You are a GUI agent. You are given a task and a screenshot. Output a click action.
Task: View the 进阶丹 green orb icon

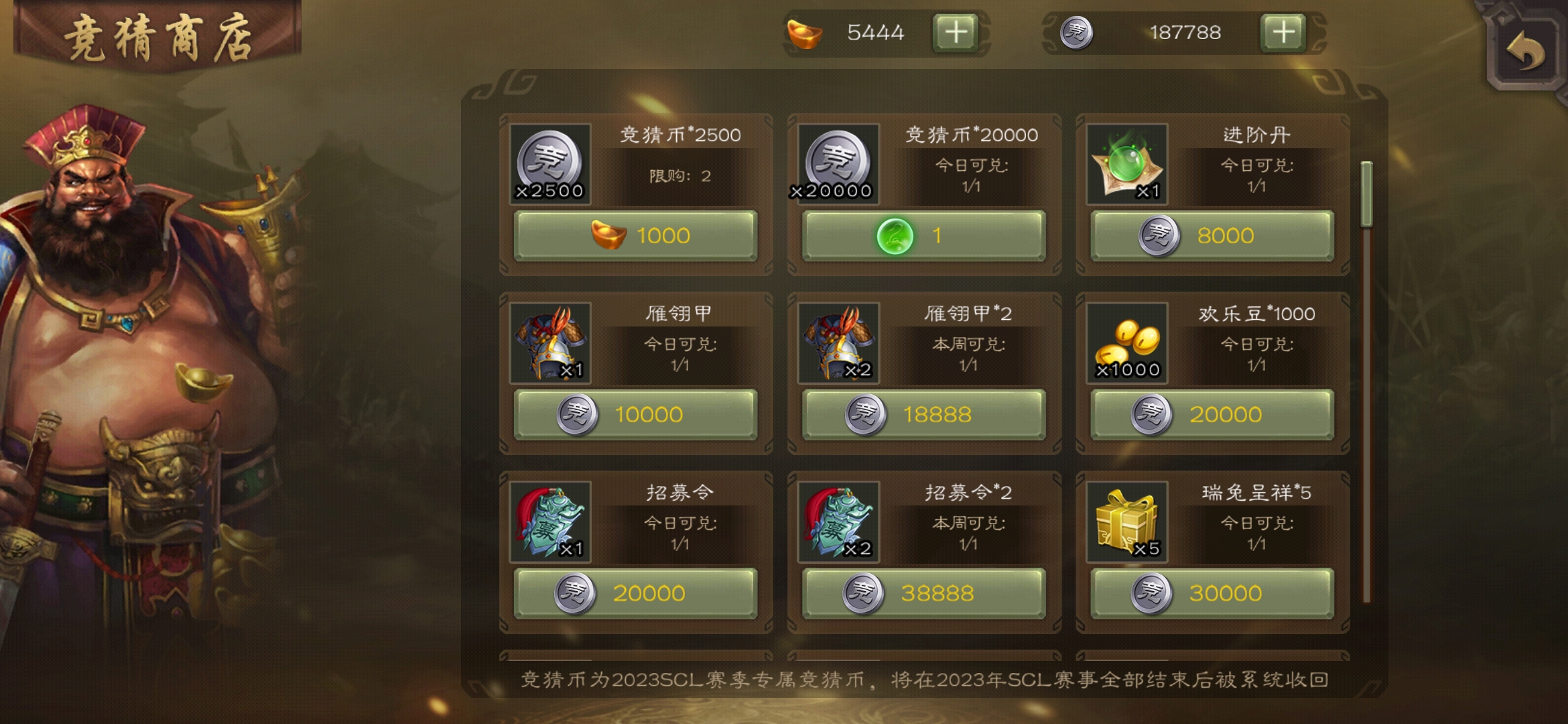(x=1126, y=164)
